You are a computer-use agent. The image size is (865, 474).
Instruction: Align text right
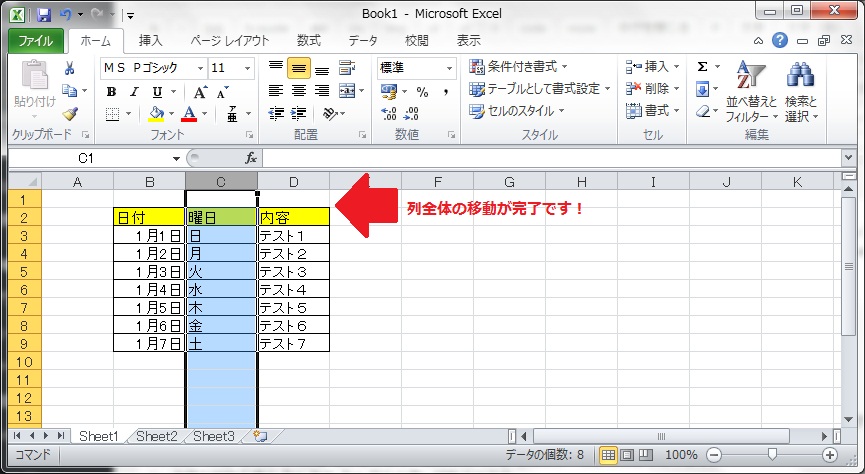point(322,90)
